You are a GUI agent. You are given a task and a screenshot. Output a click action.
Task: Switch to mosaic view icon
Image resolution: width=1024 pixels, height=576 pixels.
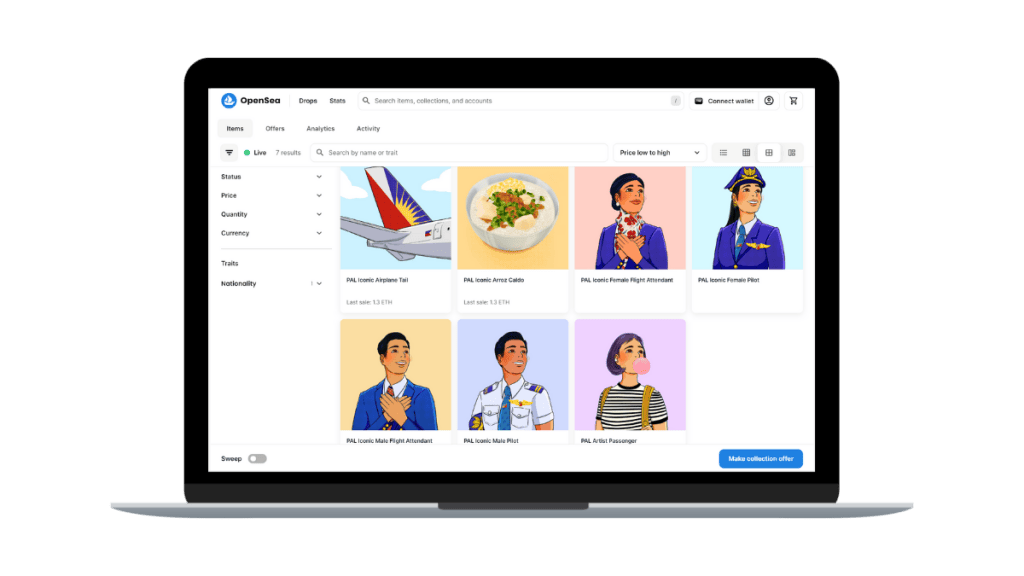[x=792, y=153]
